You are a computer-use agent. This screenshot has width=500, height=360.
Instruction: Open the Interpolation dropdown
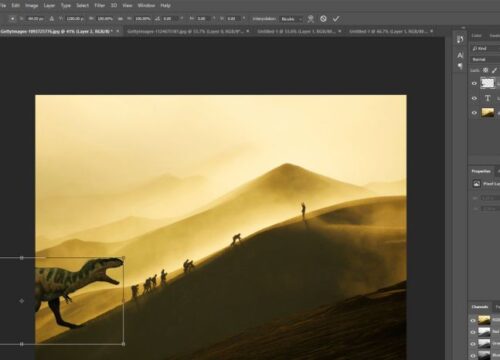(x=291, y=19)
